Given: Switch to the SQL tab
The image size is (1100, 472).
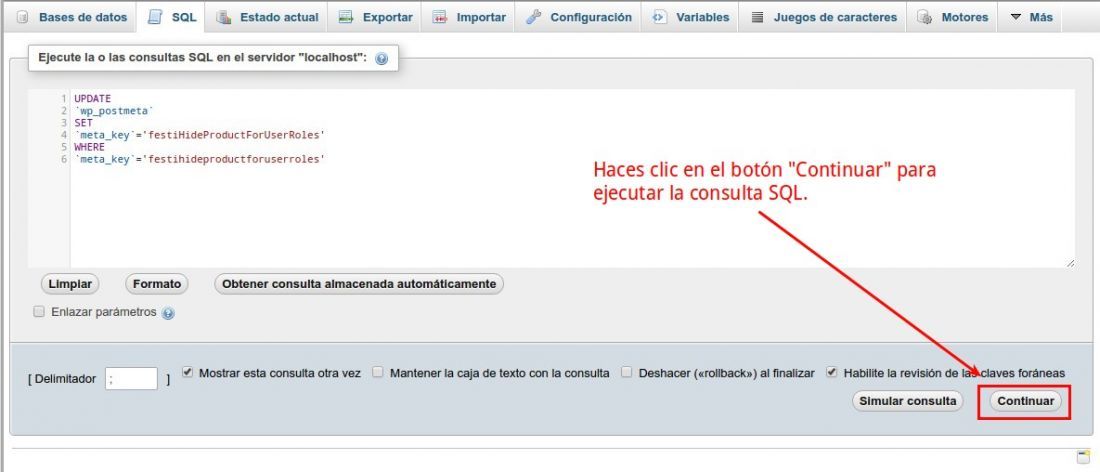Looking at the screenshot, I should [x=172, y=17].
